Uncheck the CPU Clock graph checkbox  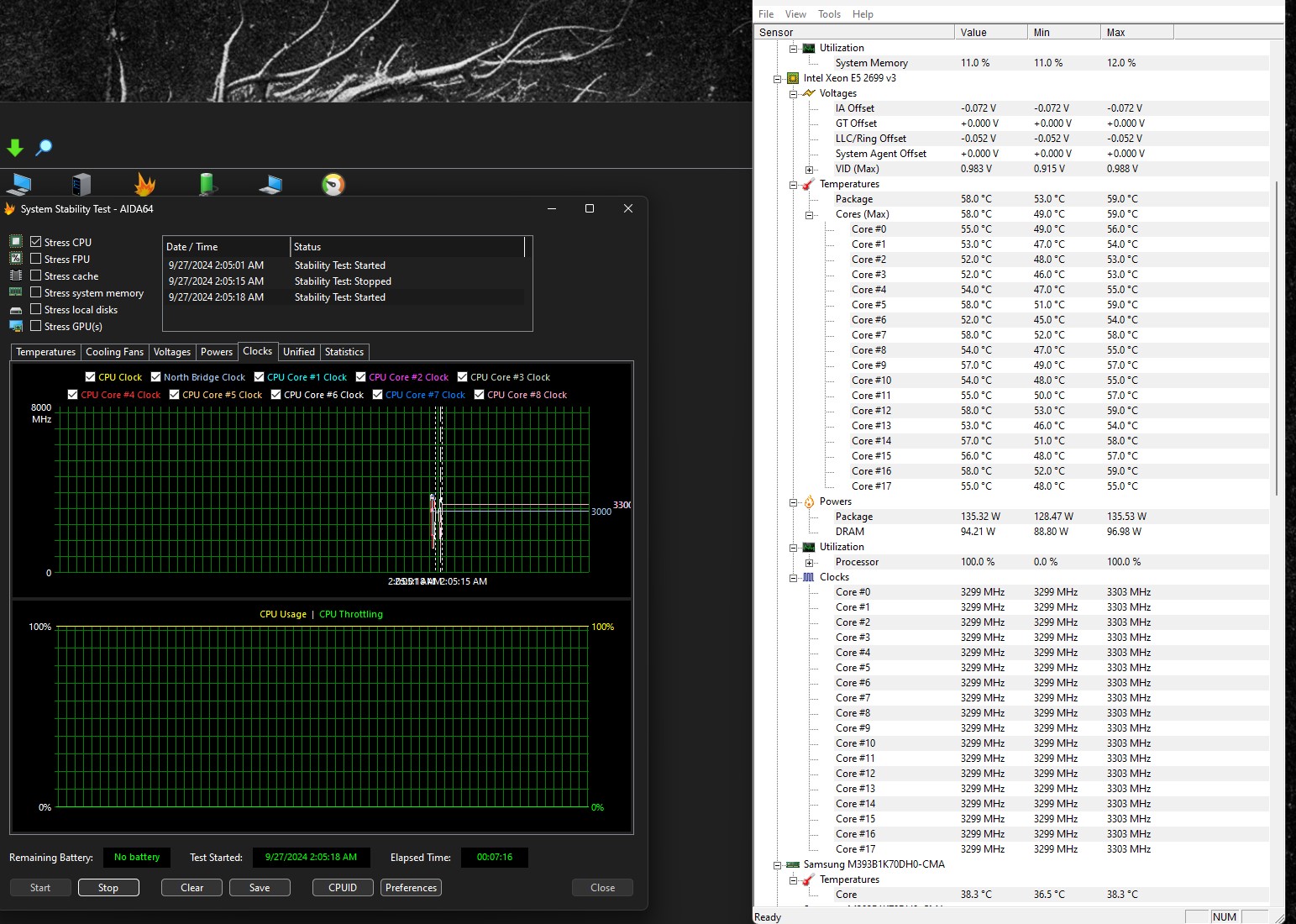point(90,377)
